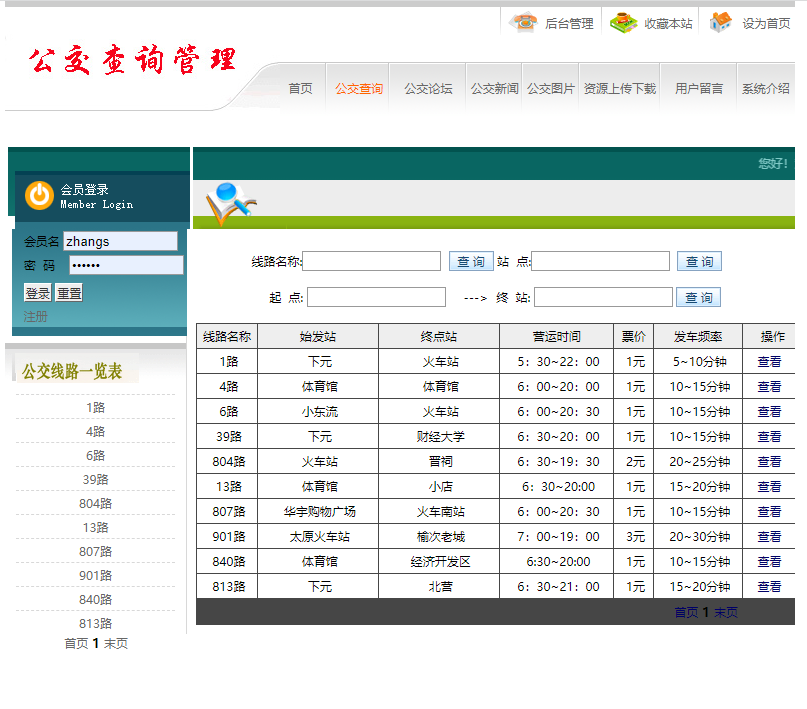Image resolution: width=807 pixels, height=709 pixels.
Task: Select 840路 in the sidebar route list
Action: (x=96, y=599)
